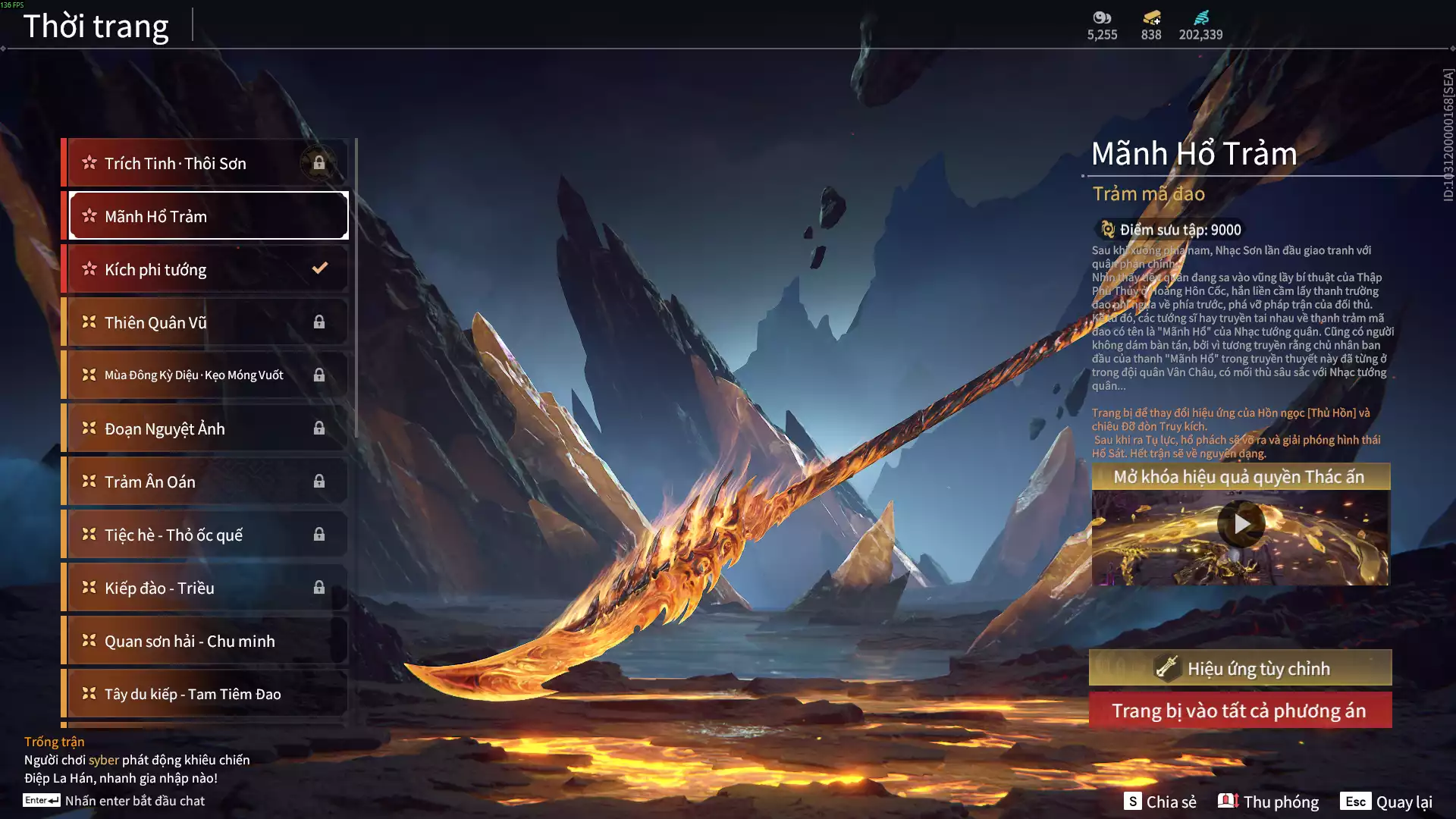
Task: Click the lock icon on Đoạn Nguyệt Ảnh
Action: [319, 428]
